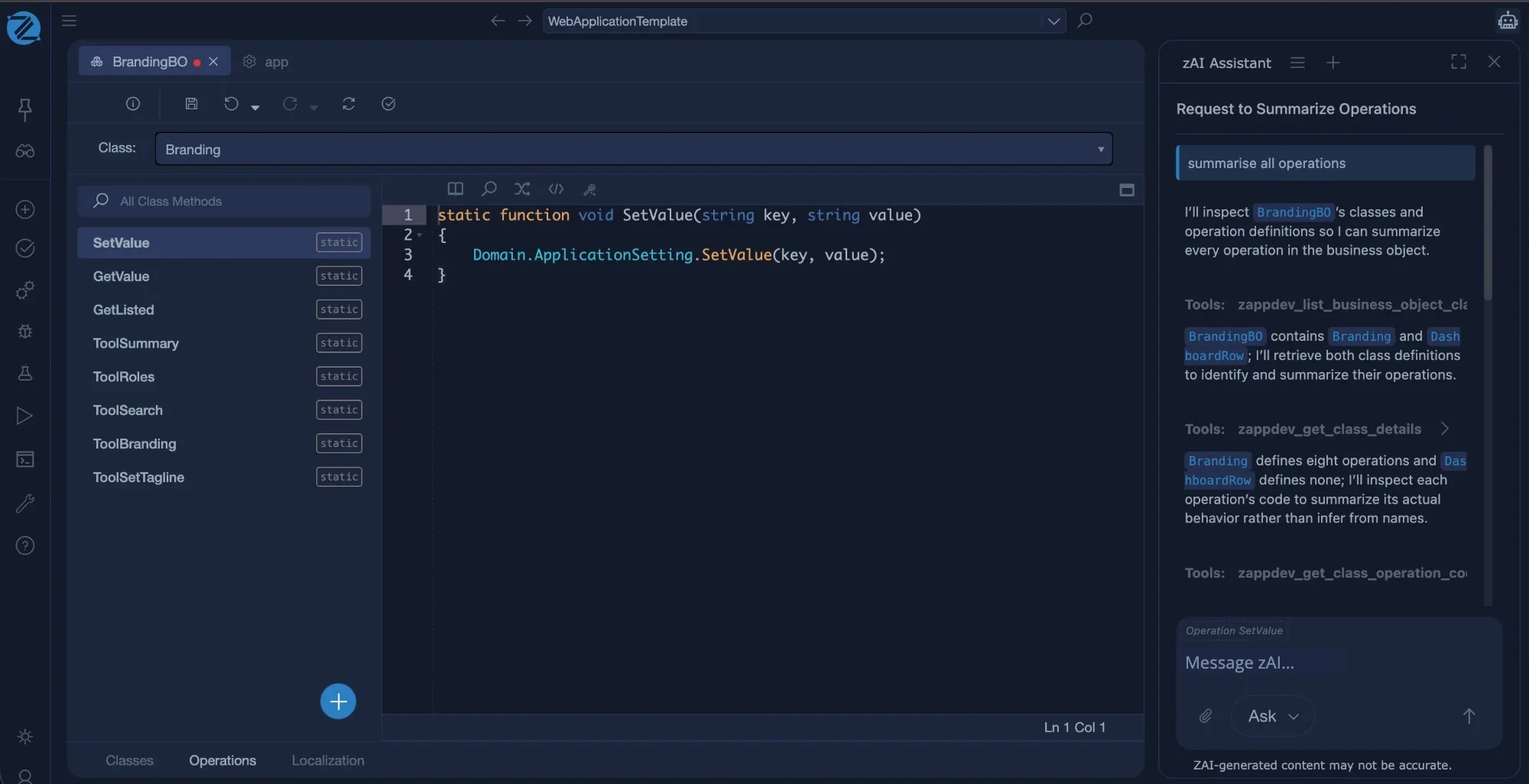This screenshot has width=1529, height=784.
Task: Open the hamburger menu in top bar
Action: [x=70, y=21]
